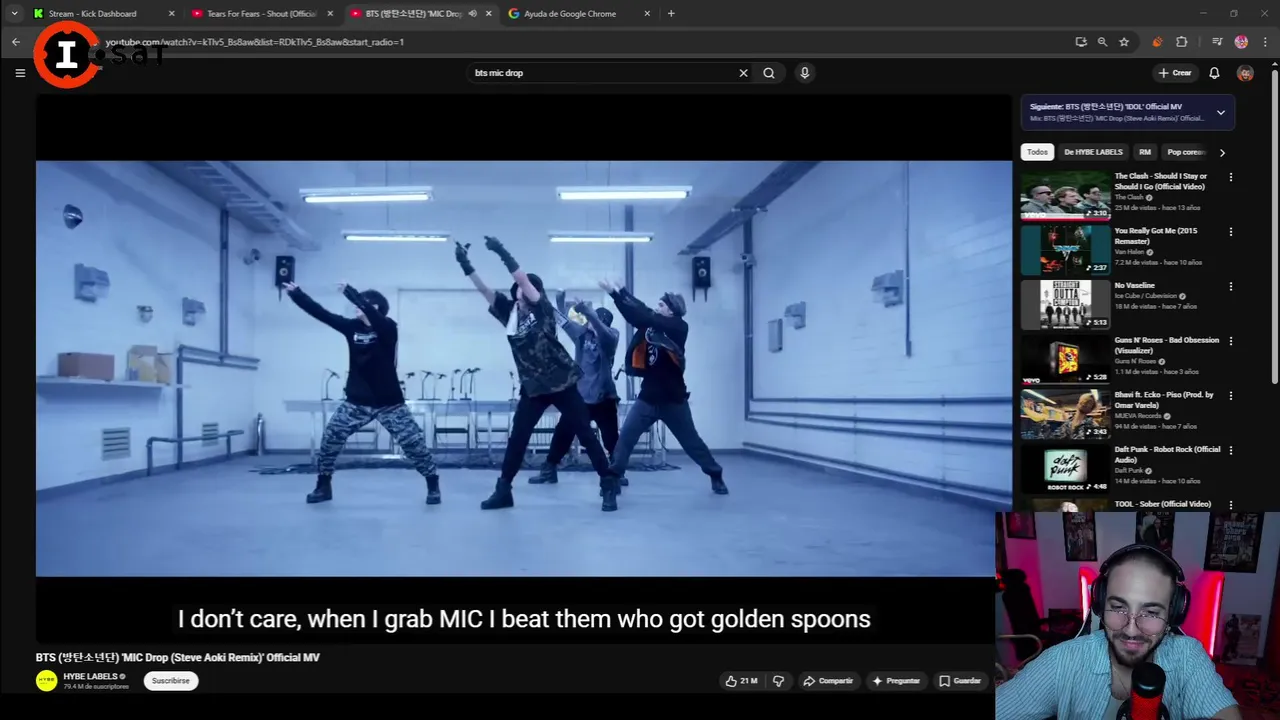Close the Ayuda de Google Chrome tab
The image size is (1280, 720).
point(647,14)
